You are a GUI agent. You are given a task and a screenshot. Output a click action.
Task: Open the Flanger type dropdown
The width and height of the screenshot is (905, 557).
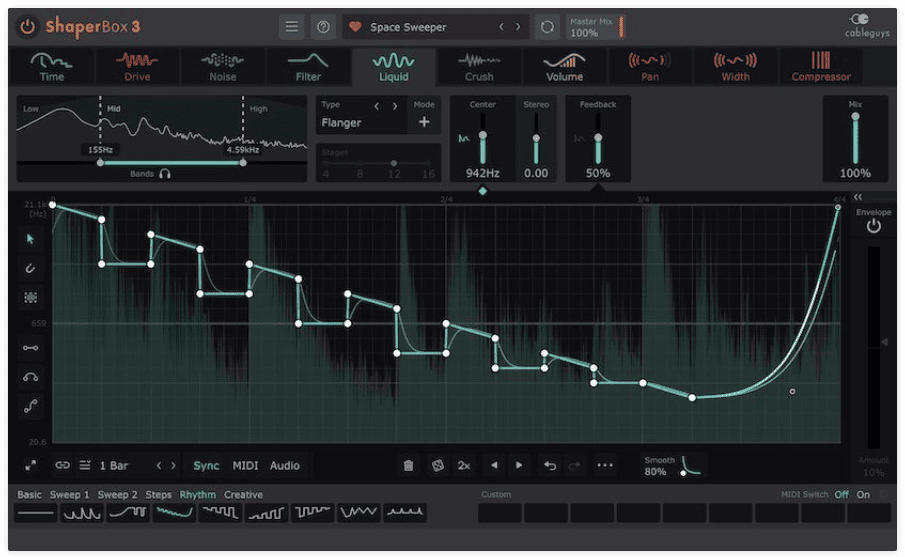[x=342, y=122]
